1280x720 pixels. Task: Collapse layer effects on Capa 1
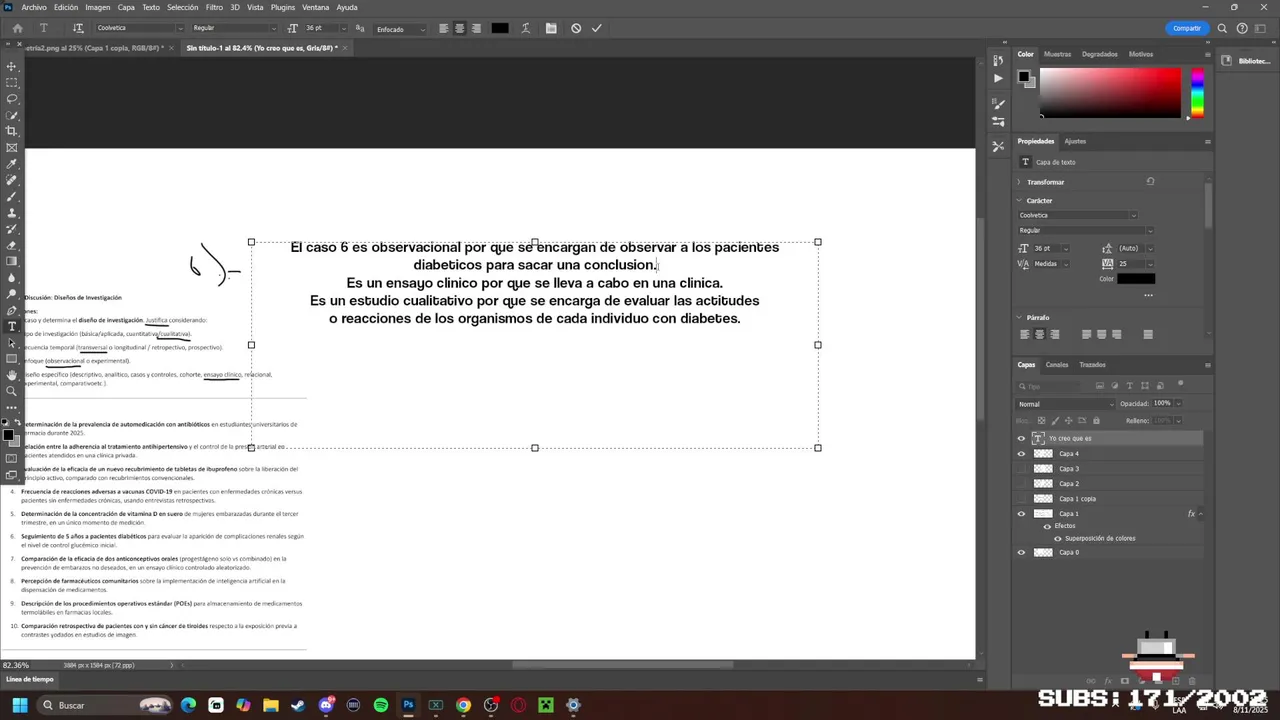tap(1200, 513)
